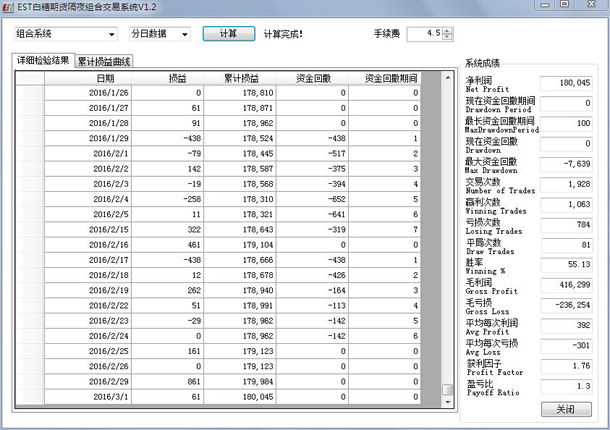Click the 净利润 field showing 180,045
Viewport: 610px width, 430px height.
tap(566, 83)
